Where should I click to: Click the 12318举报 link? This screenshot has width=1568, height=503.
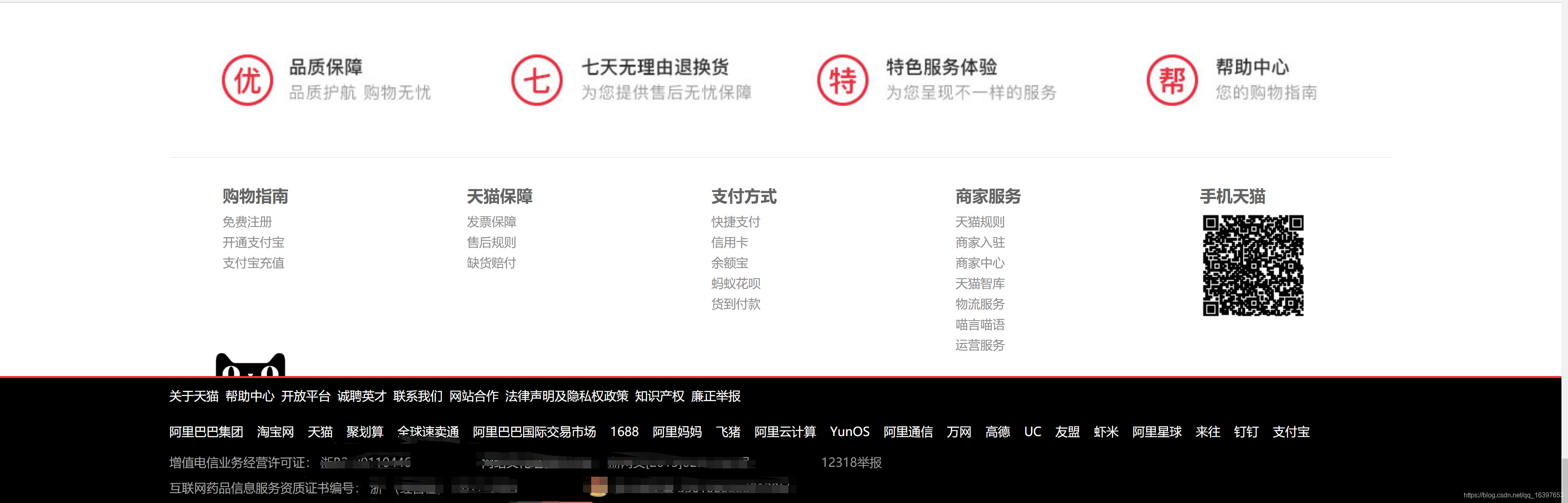(851, 463)
